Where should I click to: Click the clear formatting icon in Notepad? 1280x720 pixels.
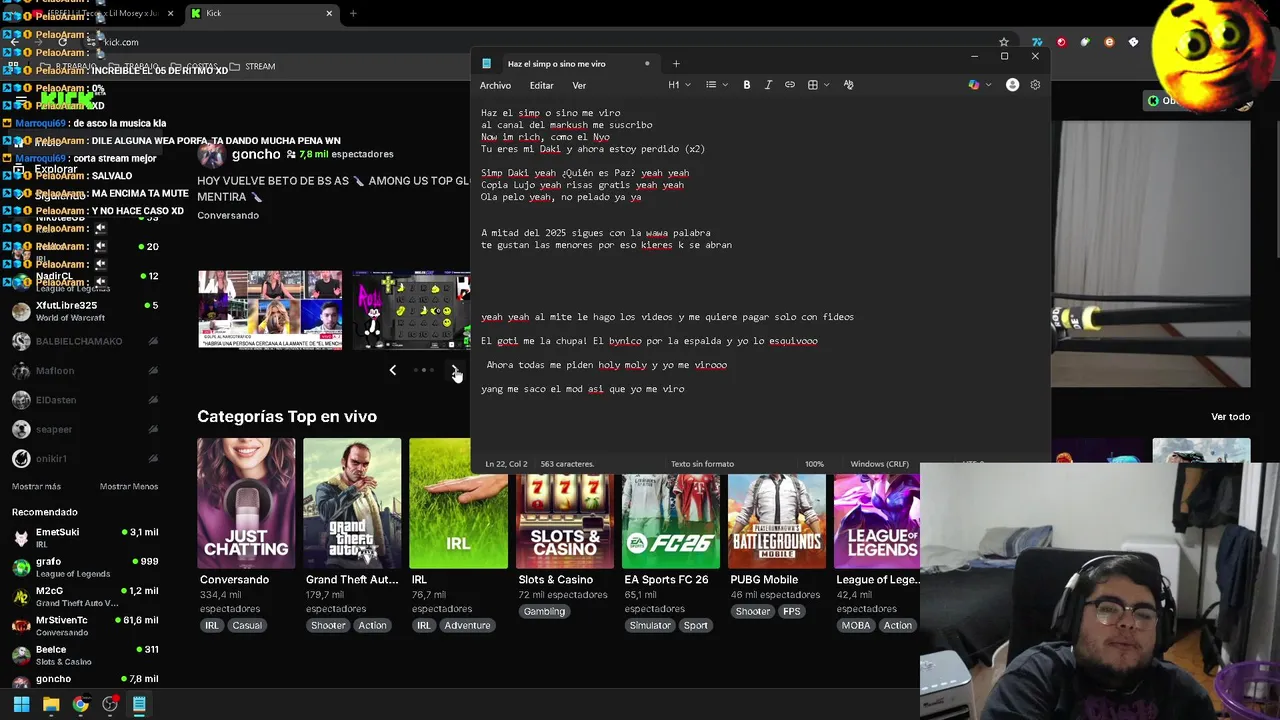(x=848, y=85)
